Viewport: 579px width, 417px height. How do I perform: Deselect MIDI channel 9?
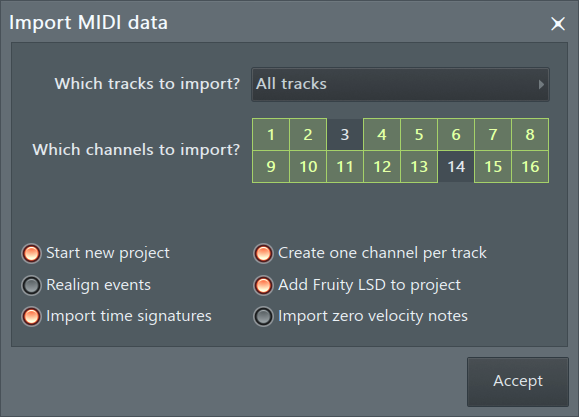click(271, 167)
